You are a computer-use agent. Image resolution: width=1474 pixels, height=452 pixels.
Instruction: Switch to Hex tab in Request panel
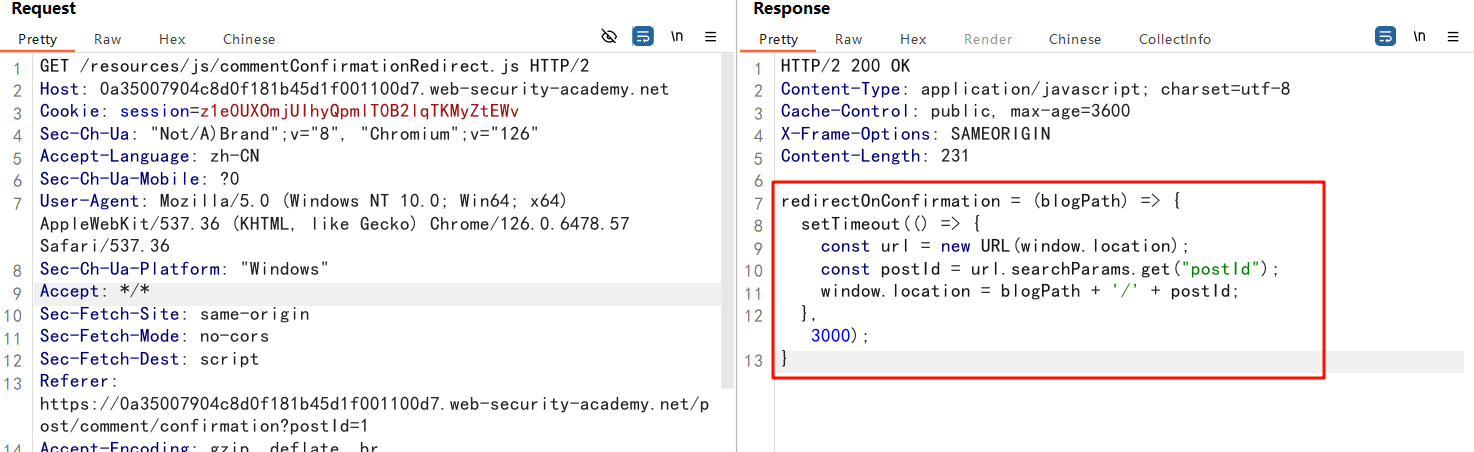(x=172, y=39)
